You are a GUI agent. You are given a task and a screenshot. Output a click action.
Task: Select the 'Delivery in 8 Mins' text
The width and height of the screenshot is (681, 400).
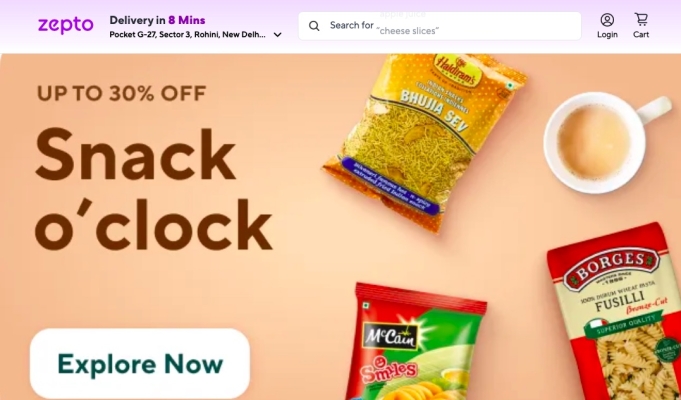point(157,20)
